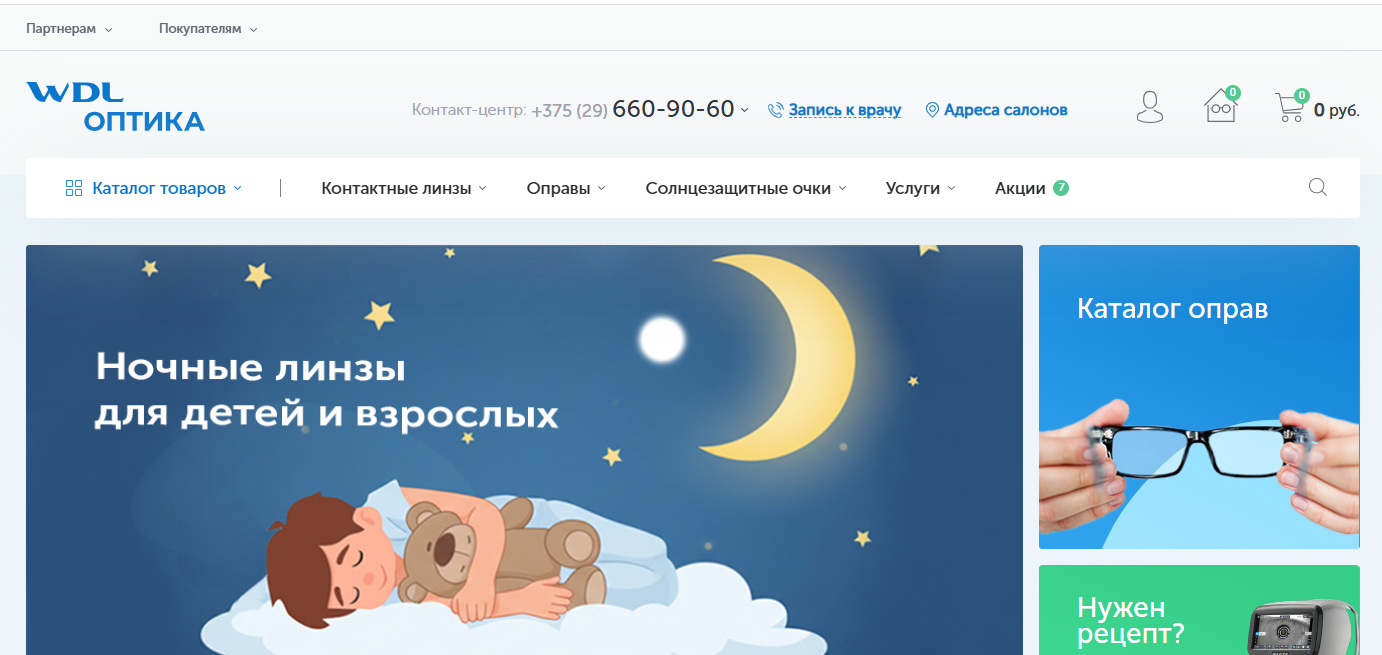Screen dimensions: 1382x655
Task: Open the fitting room glasses house icon
Action: [1221, 105]
